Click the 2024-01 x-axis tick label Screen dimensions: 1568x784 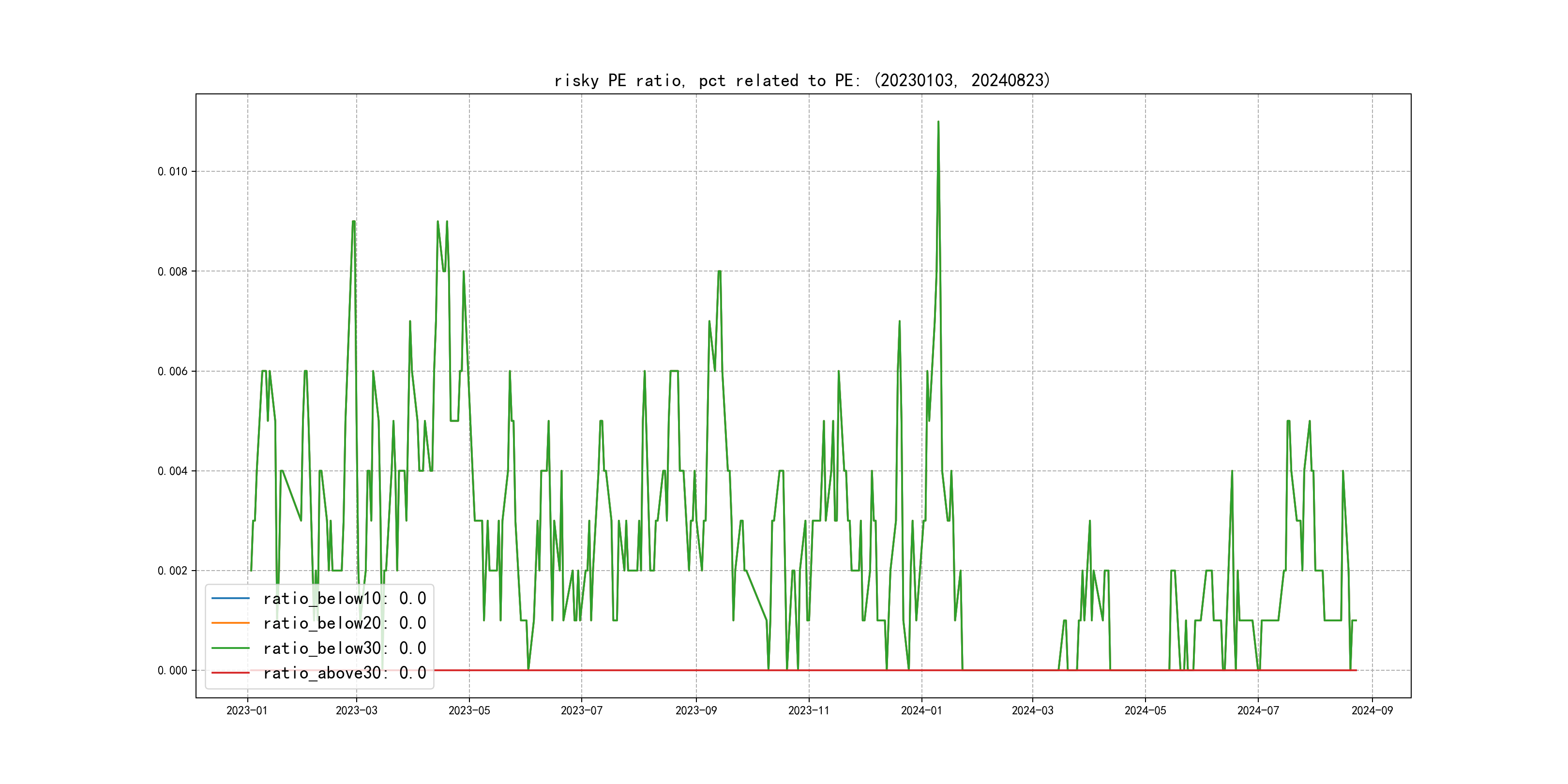pos(921,711)
